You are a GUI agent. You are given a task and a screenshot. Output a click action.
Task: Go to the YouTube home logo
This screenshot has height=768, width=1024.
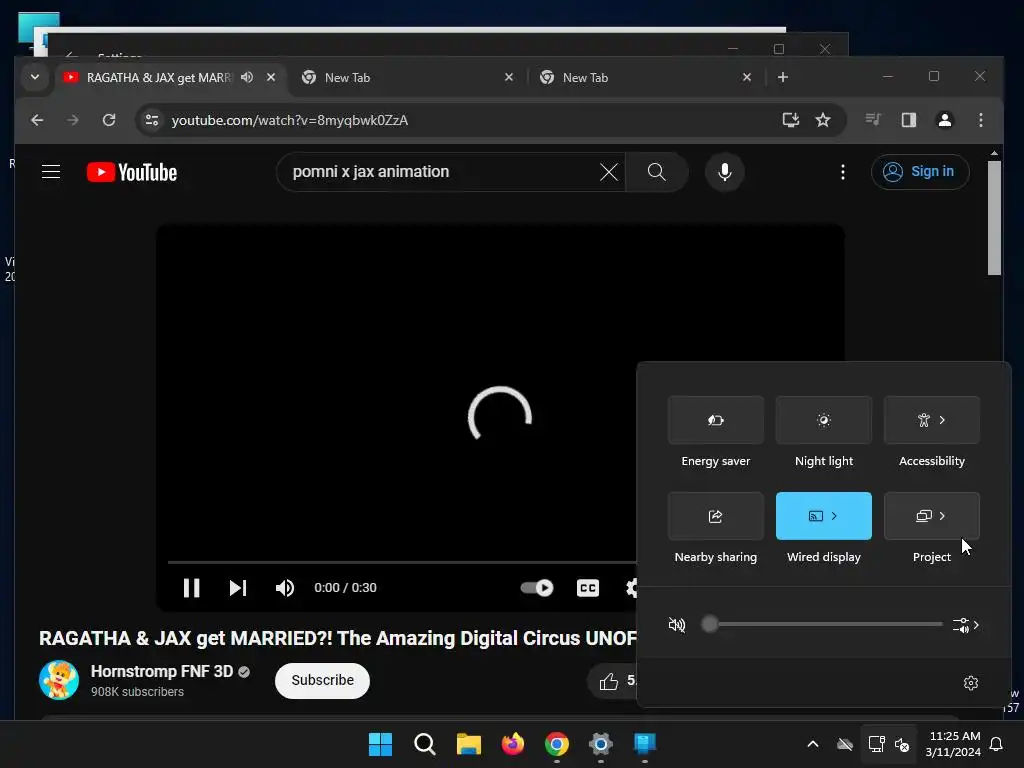(132, 172)
